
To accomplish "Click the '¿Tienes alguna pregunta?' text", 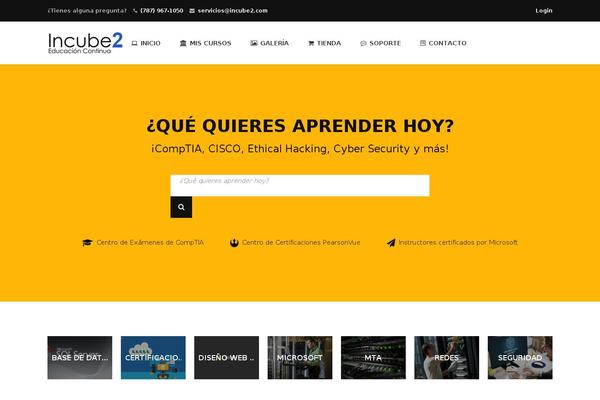I will coord(87,11).
